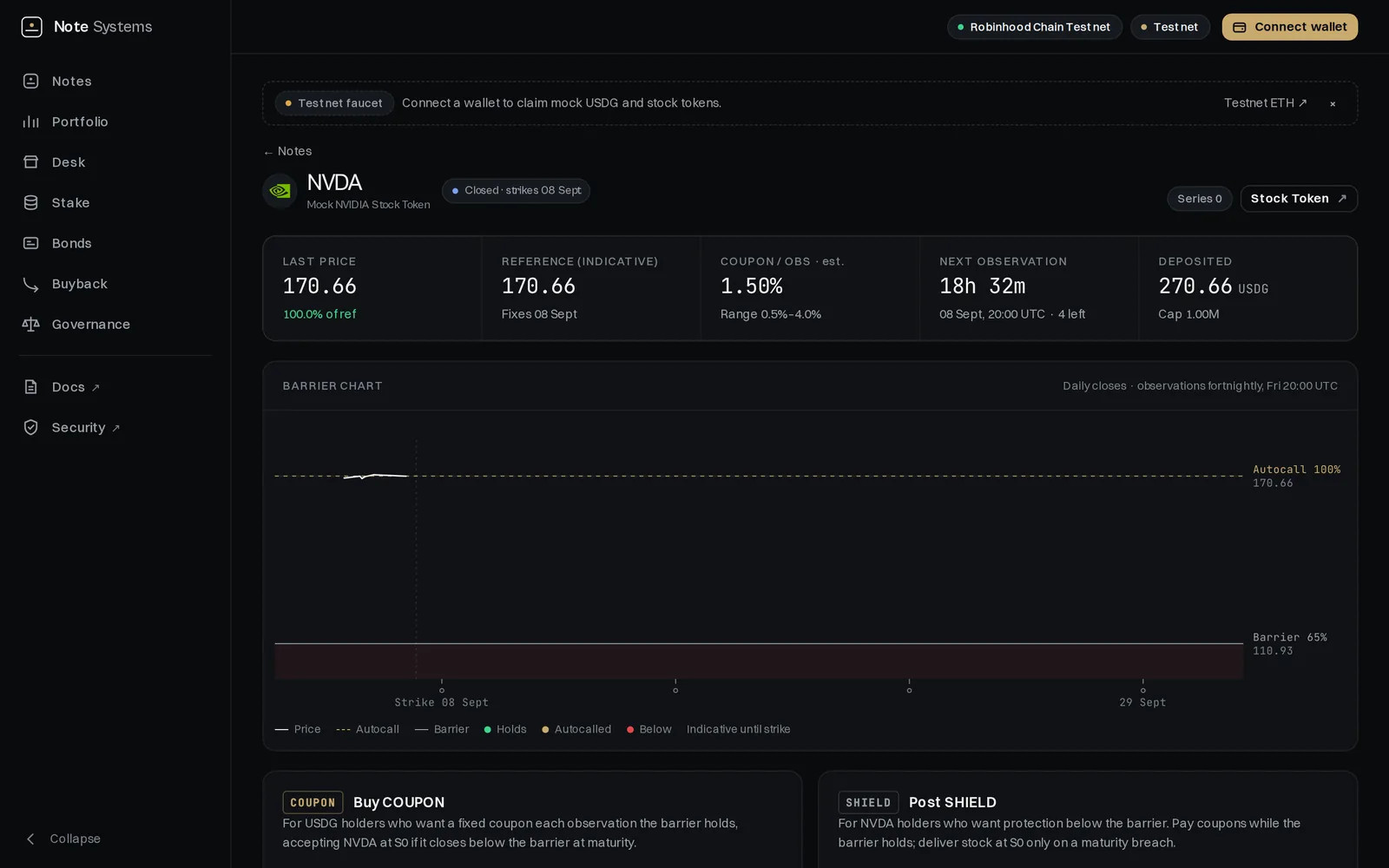Image resolution: width=1389 pixels, height=868 pixels.
Task: Open Bonds card icon
Action: click(x=31, y=243)
